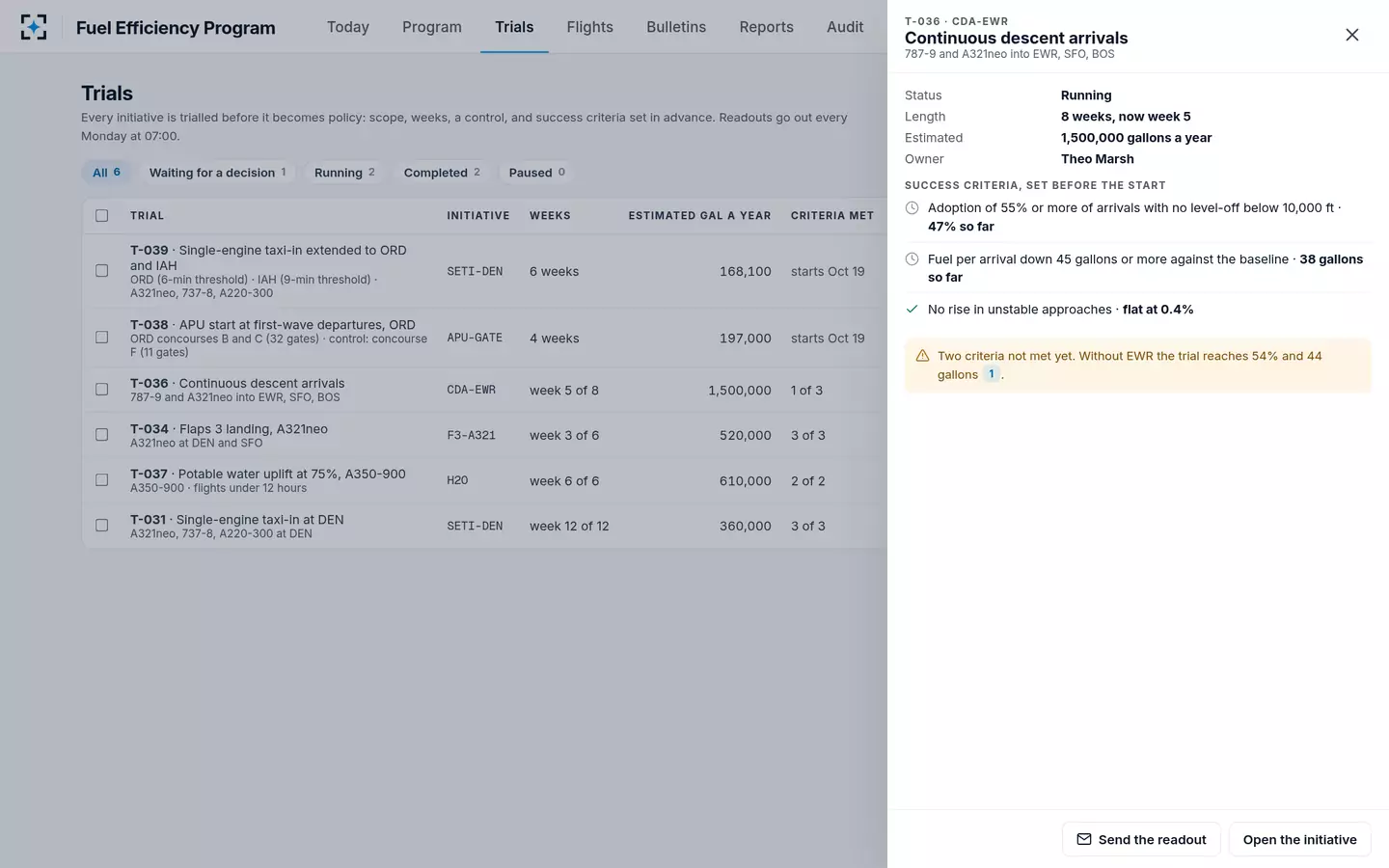The image size is (1389, 868).
Task: Go to the Audit tab
Action: pos(845,27)
